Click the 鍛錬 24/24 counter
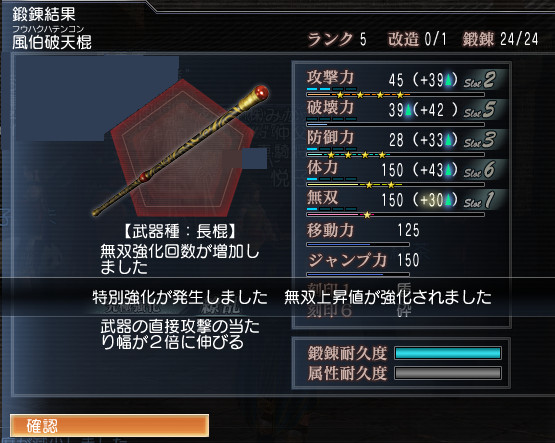The width and height of the screenshot is (555, 443). pyautogui.click(x=500, y=39)
